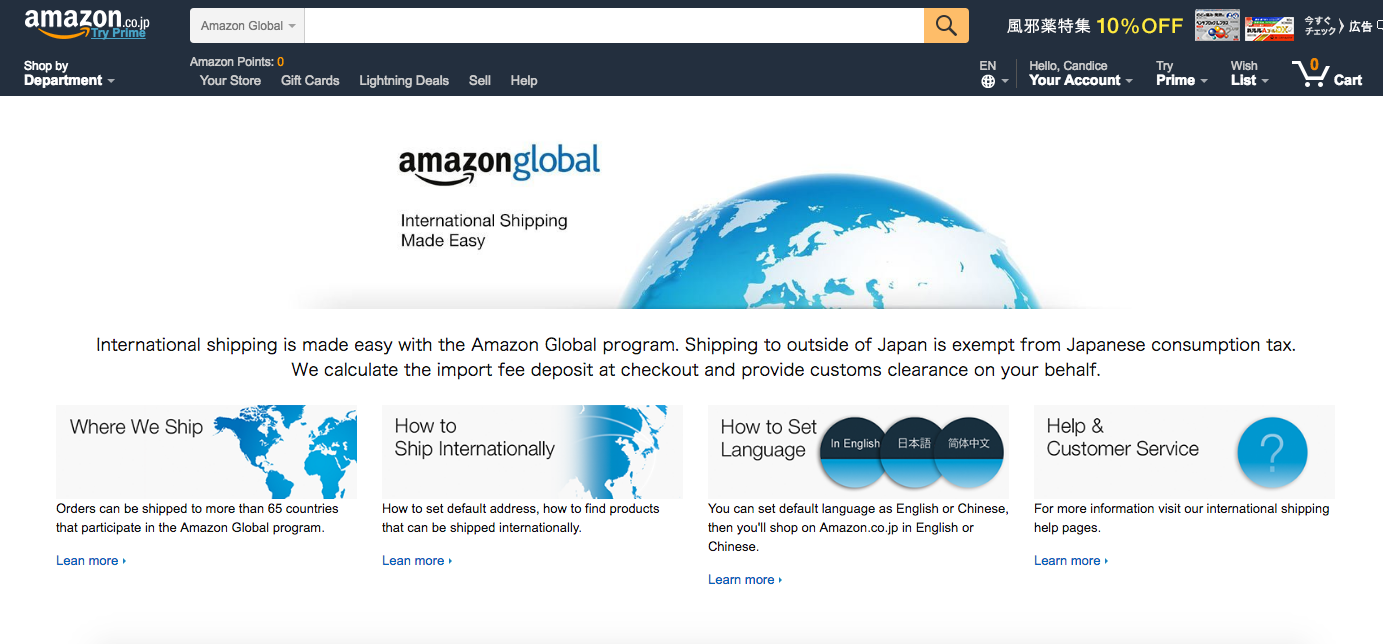Open the Amazon Global search category dropdown
Viewport: 1383px width, 644px height.
pos(248,26)
